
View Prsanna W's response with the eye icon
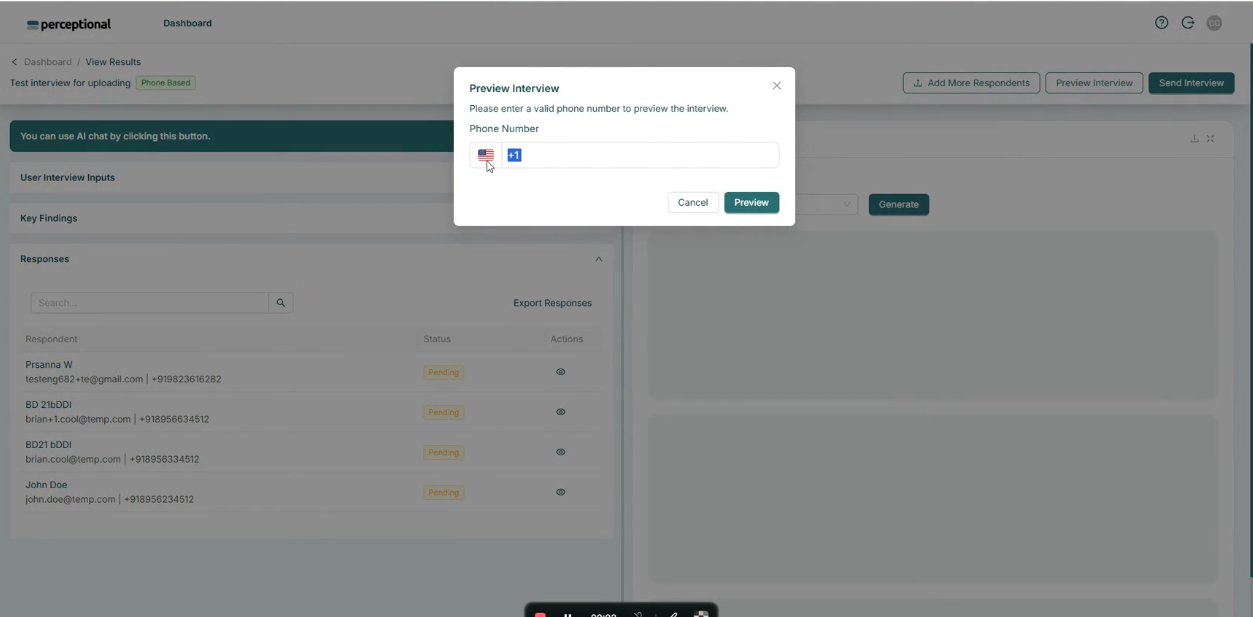pos(560,371)
